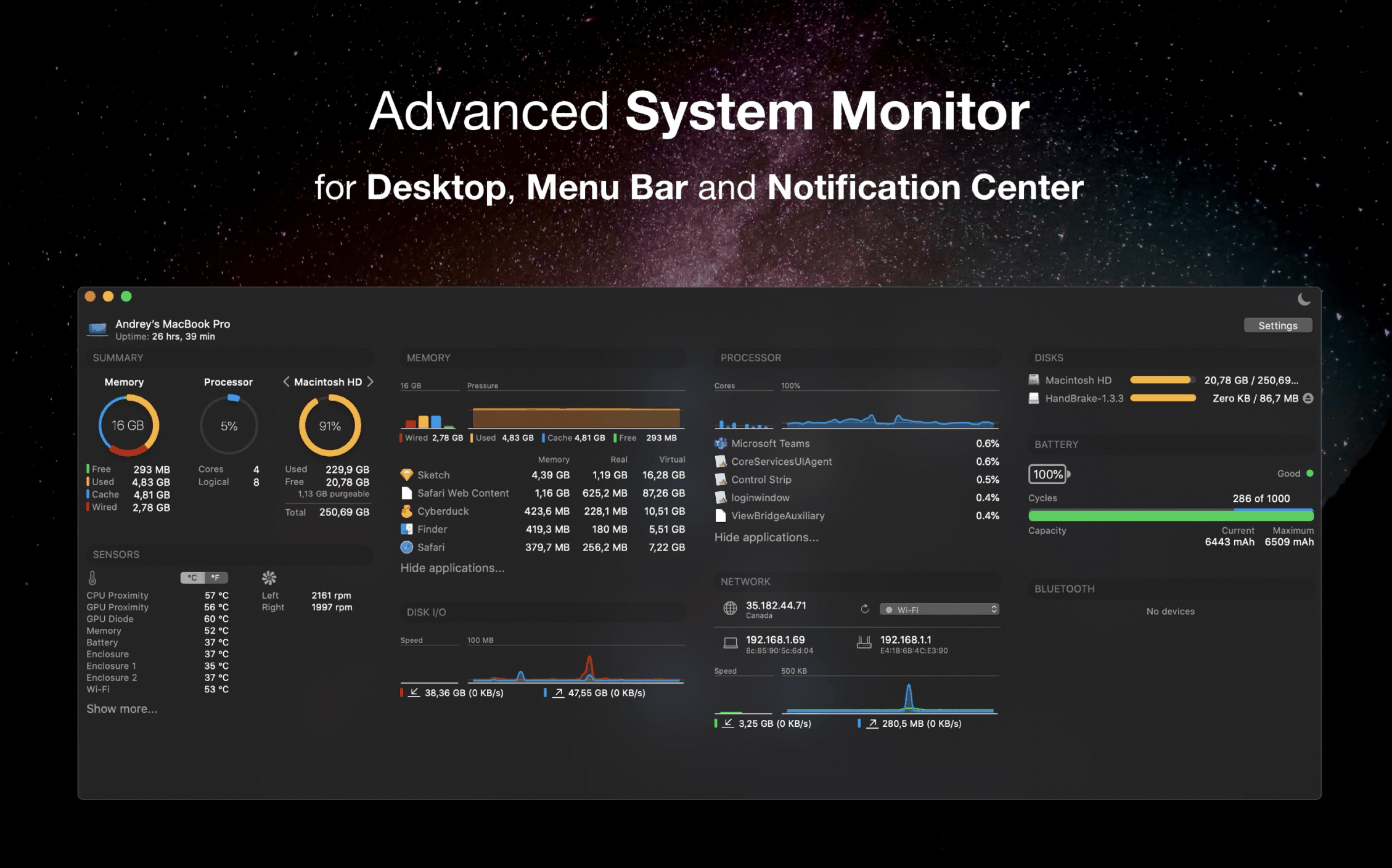
Task: Click the Memory 16 GB ring chart
Action: (x=128, y=425)
